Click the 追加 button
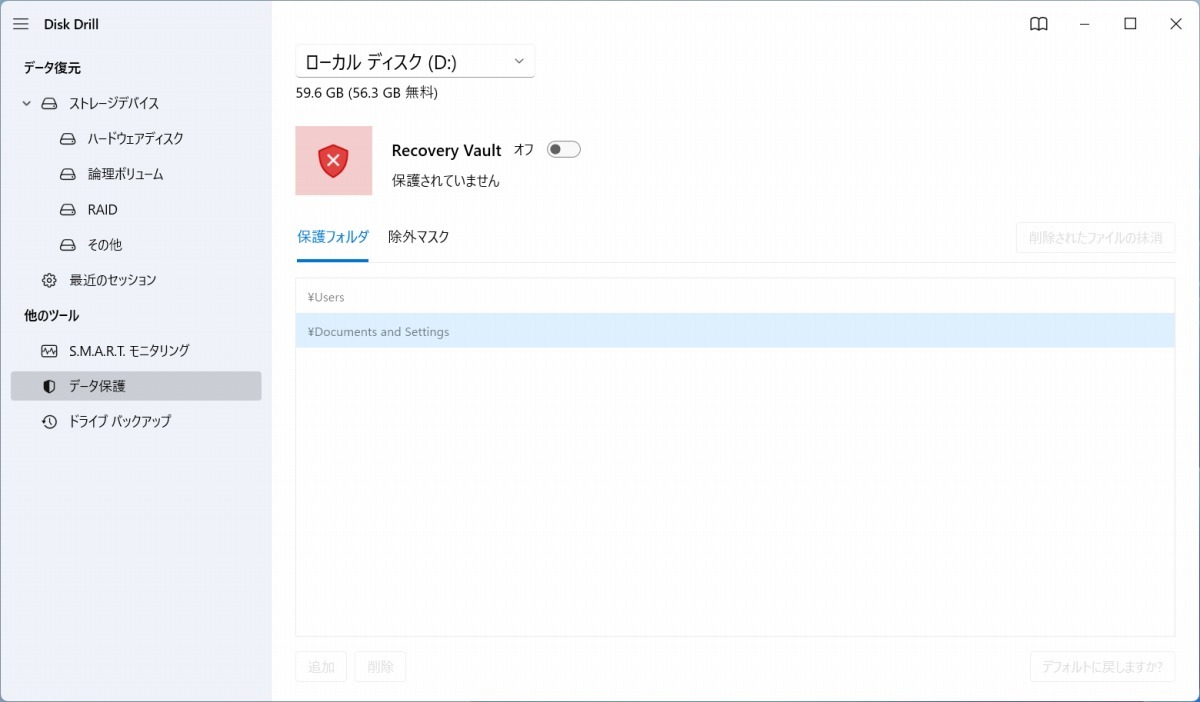 click(321, 667)
